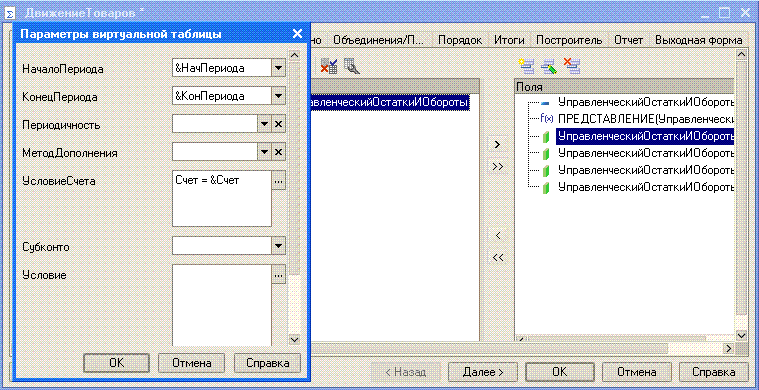Clear МетодДополнения with its X button
The height and width of the screenshot is (390, 759).
(x=278, y=153)
